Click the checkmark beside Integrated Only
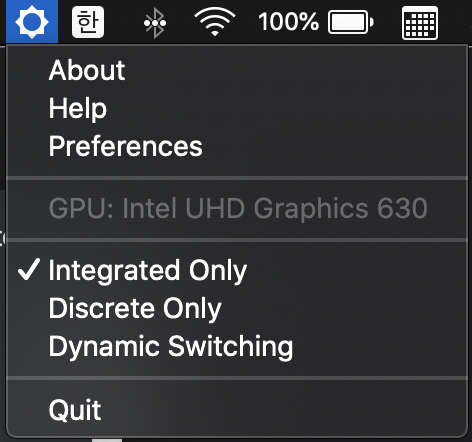 [x=29, y=269]
